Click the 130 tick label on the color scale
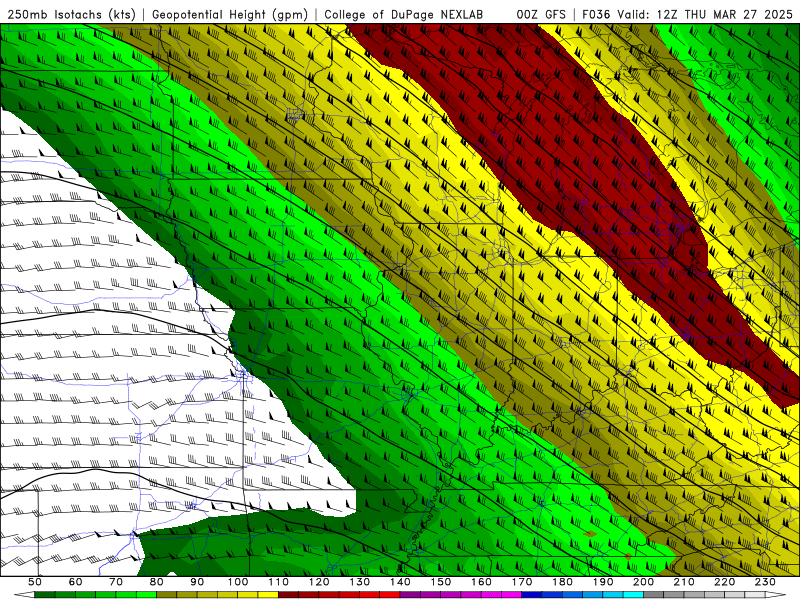 (360, 582)
